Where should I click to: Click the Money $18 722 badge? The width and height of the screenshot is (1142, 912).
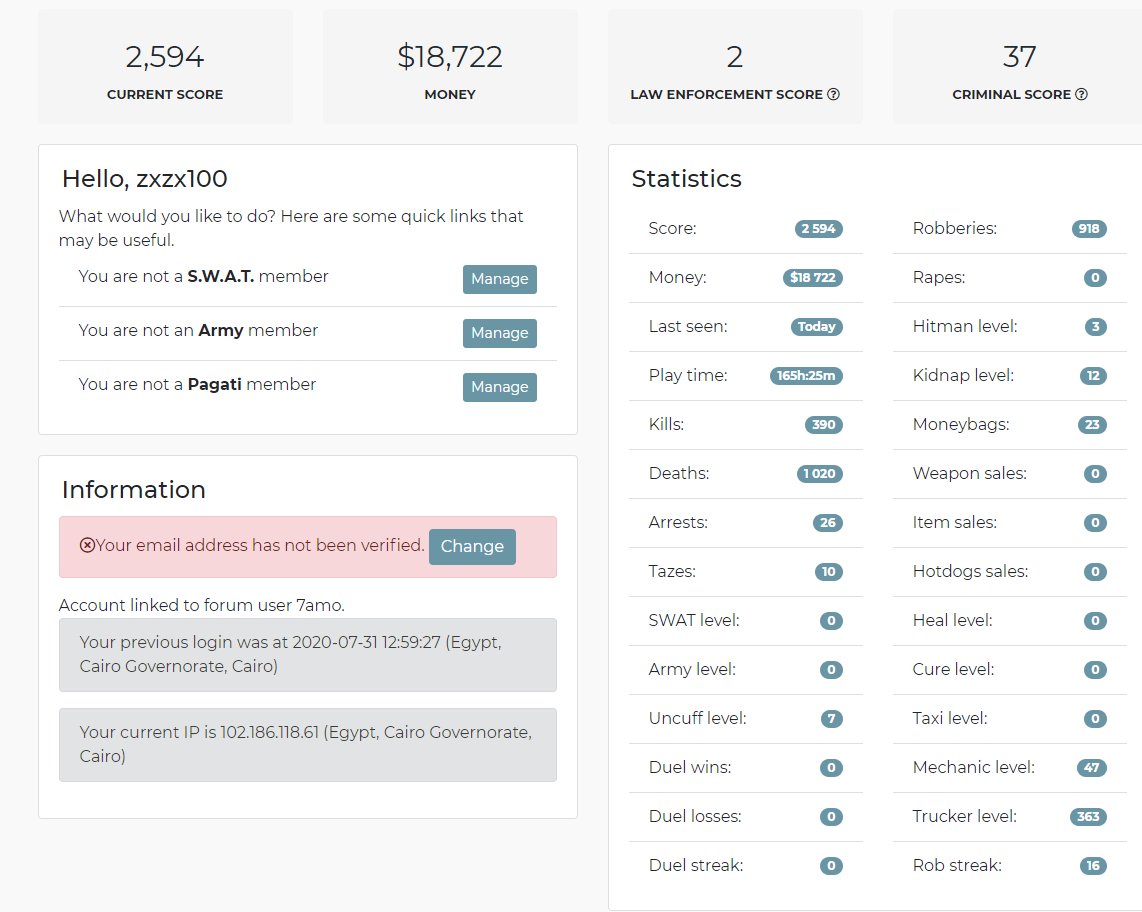pyautogui.click(x=813, y=278)
